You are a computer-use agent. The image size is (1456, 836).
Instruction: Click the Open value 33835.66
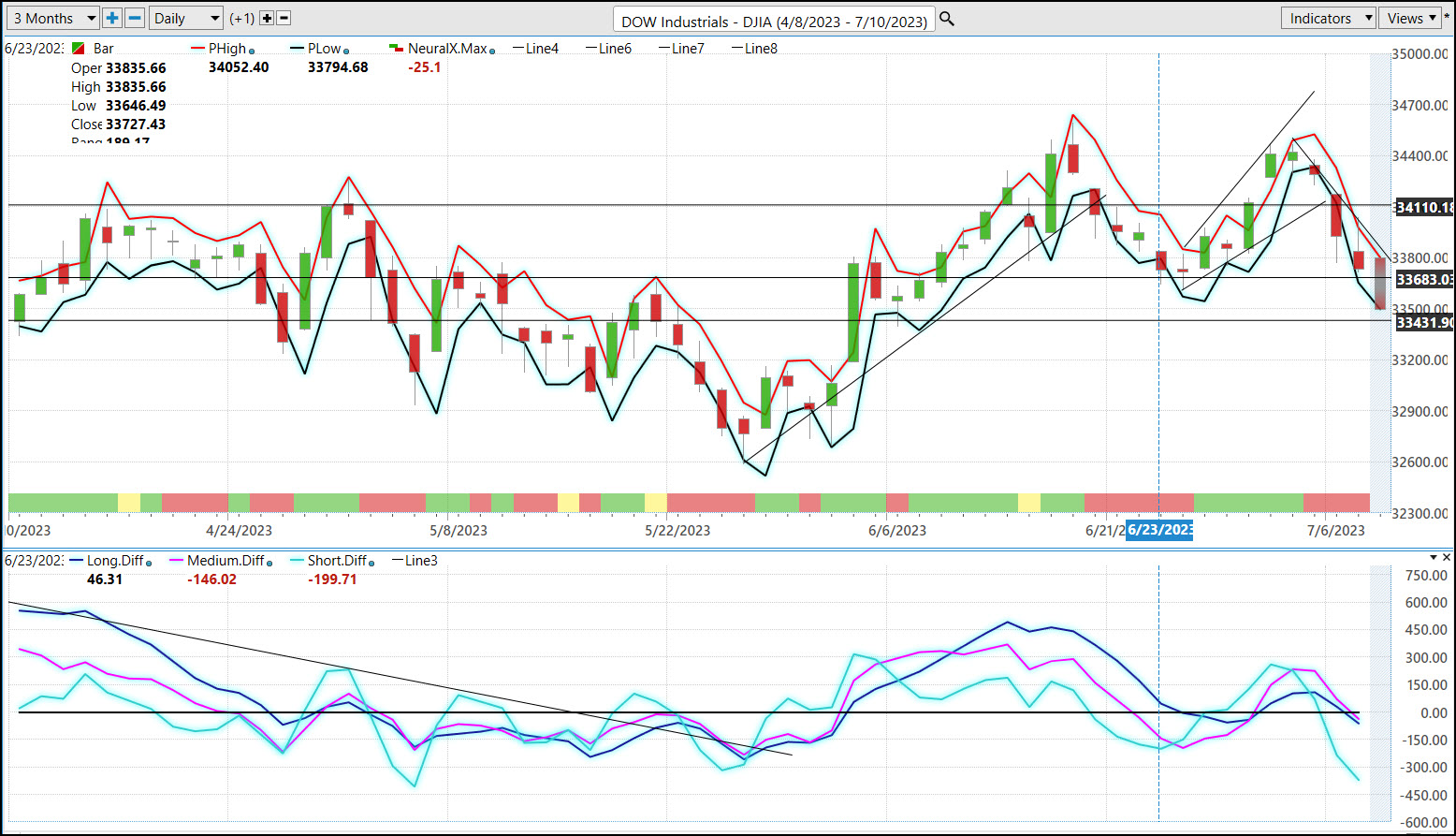(136, 68)
